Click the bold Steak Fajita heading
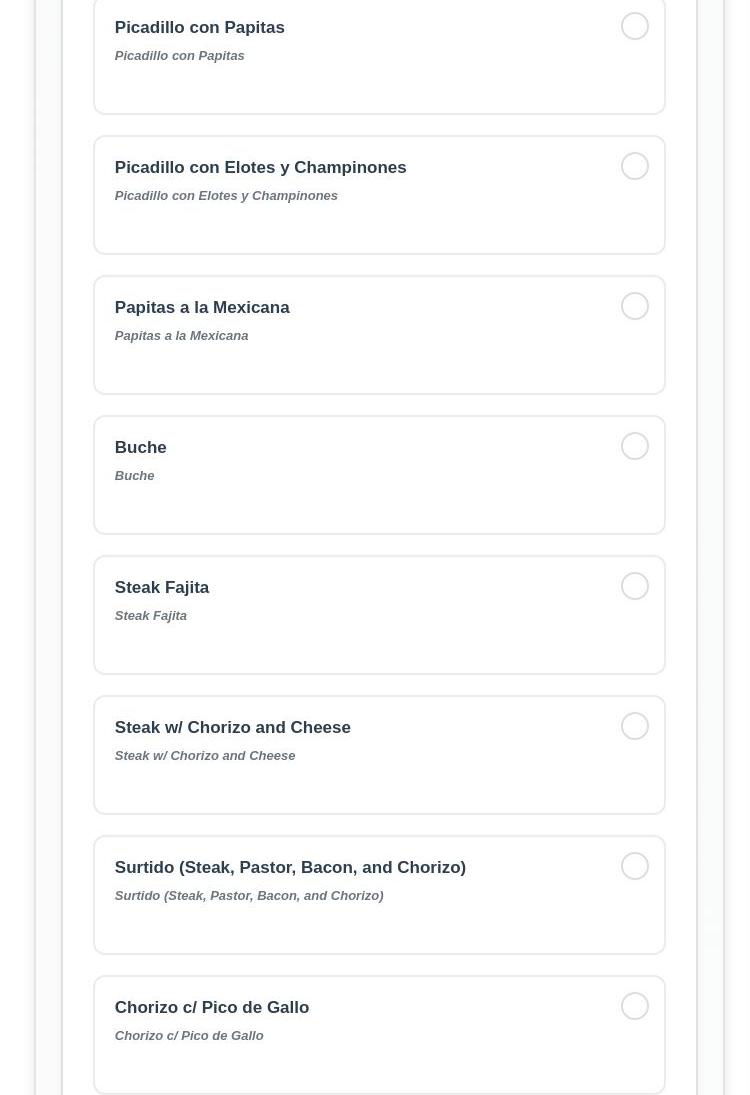Viewport: 750px width, 1095px height. (162, 588)
